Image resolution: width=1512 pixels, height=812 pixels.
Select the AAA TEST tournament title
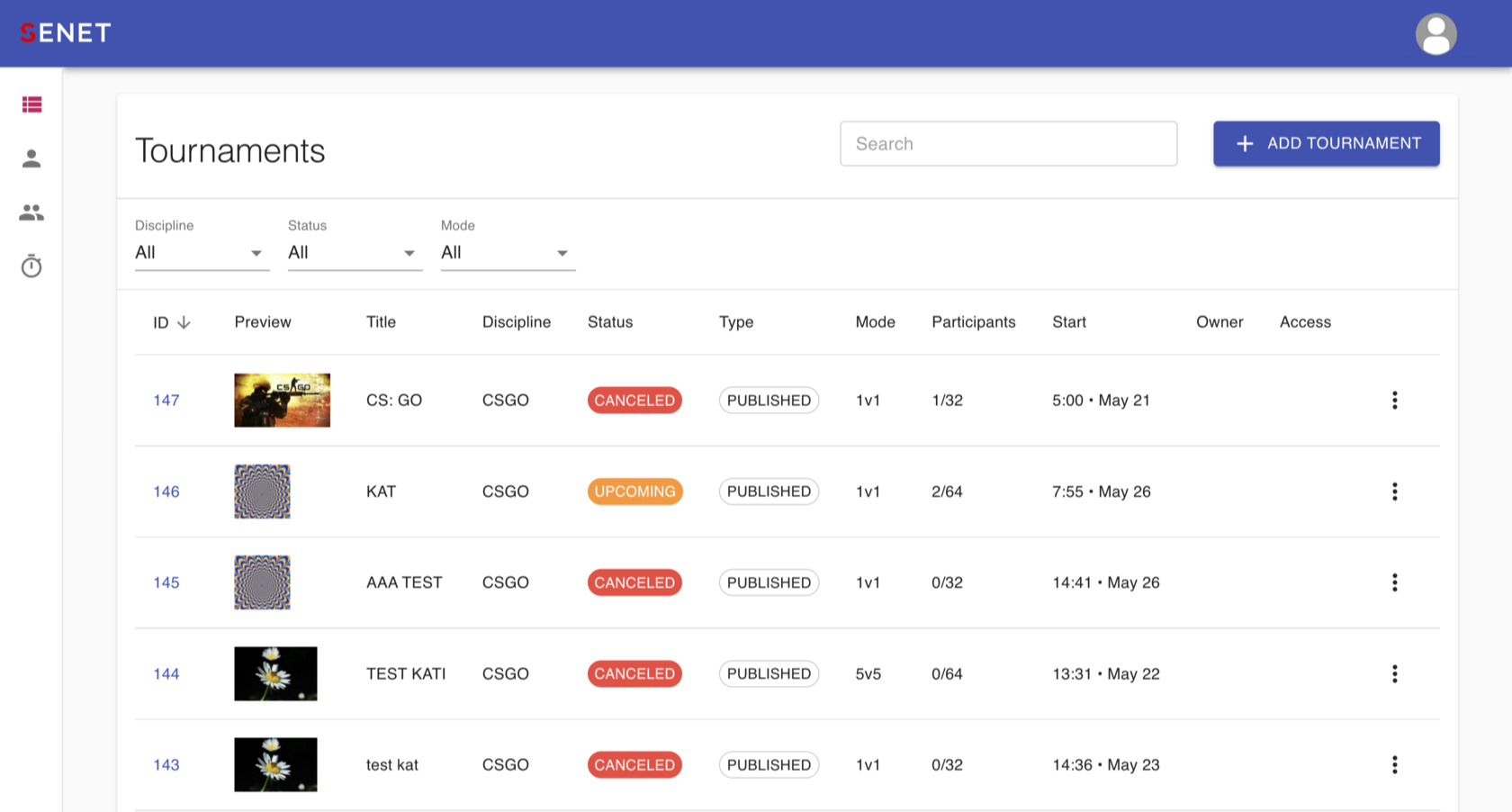404,582
